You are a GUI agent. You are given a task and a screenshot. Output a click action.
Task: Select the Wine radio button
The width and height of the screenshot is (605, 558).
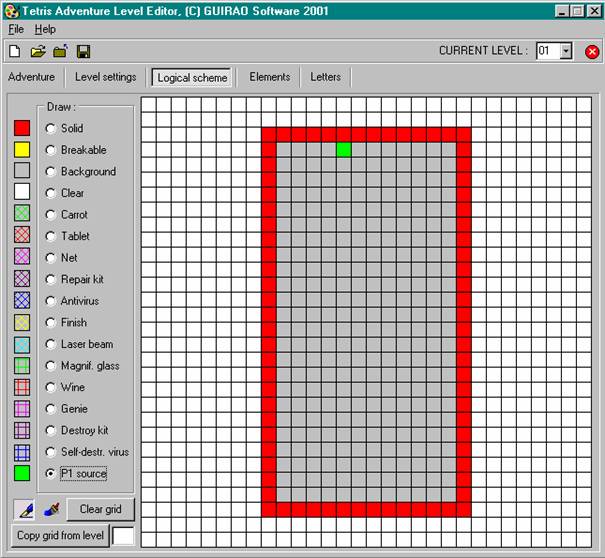[x=51, y=387]
